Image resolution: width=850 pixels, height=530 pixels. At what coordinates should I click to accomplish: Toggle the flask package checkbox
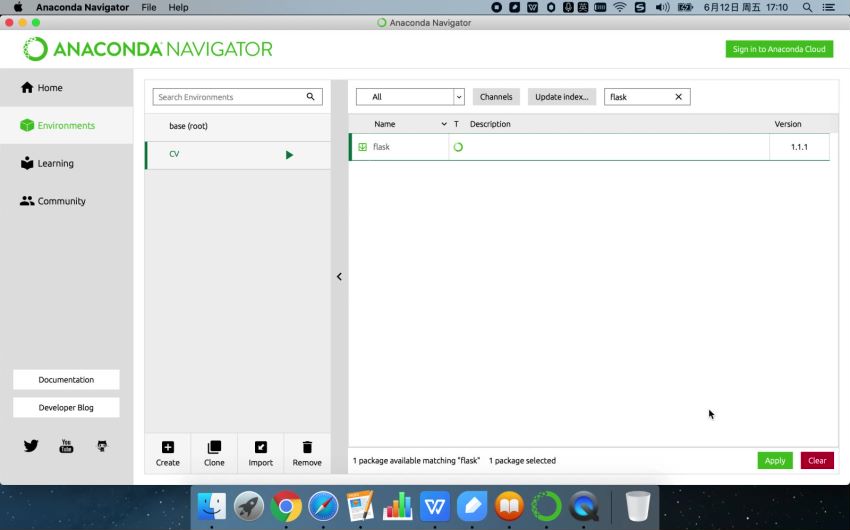coord(363,147)
